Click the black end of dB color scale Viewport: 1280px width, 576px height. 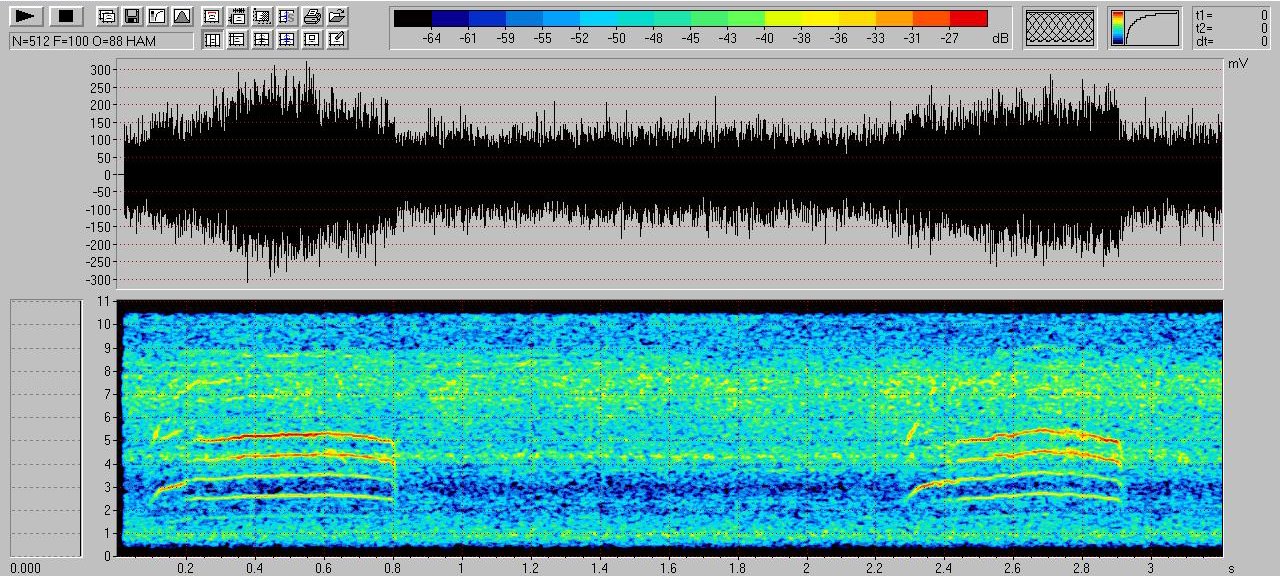click(412, 18)
